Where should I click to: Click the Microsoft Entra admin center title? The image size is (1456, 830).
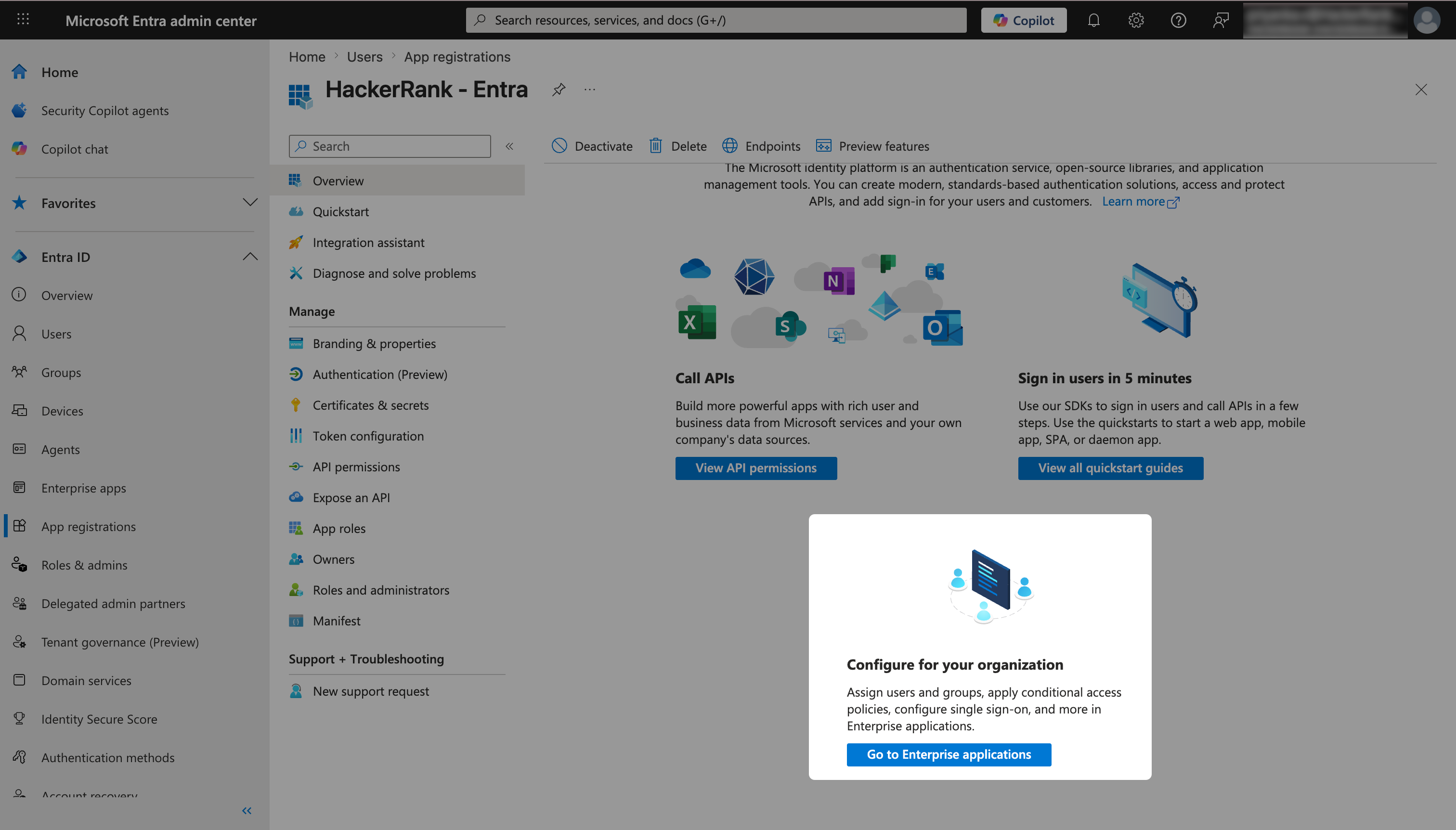161,21
